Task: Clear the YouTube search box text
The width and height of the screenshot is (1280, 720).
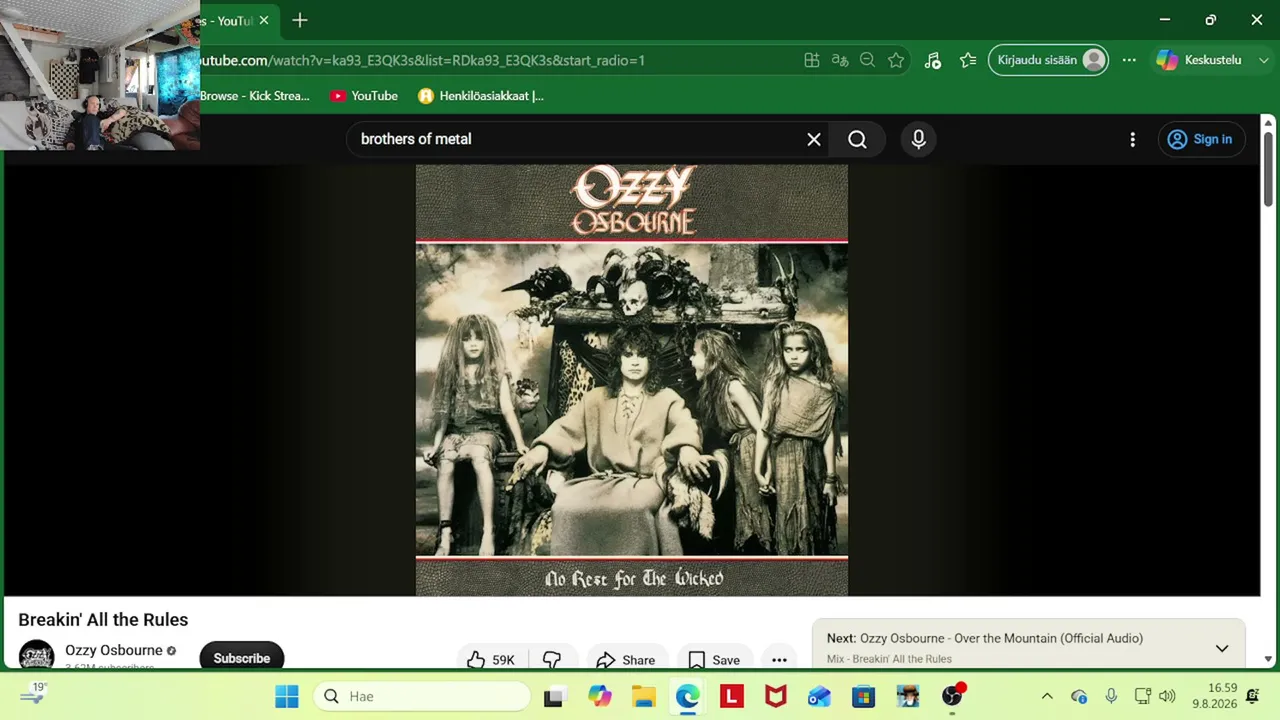Action: coord(814,139)
